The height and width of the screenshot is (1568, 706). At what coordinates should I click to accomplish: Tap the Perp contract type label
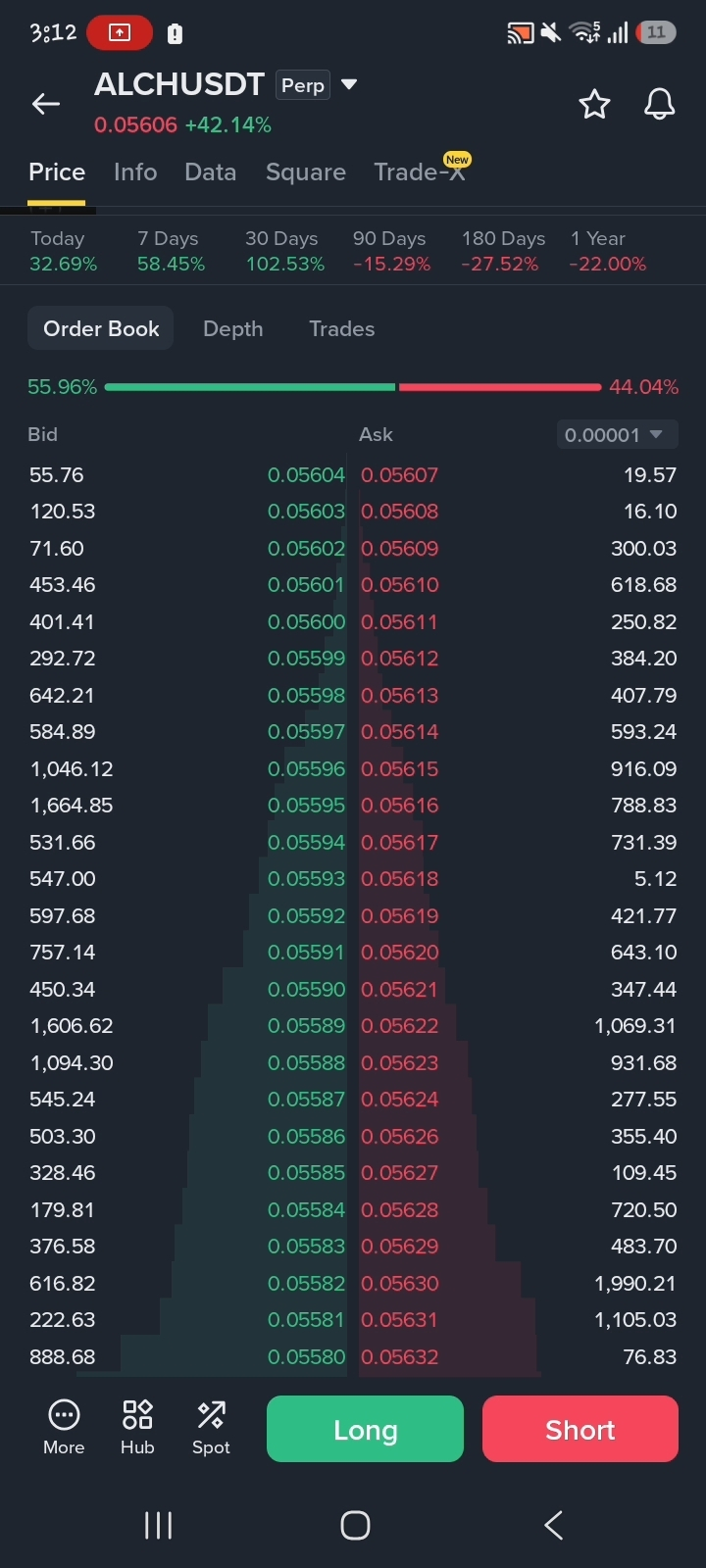[302, 85]
